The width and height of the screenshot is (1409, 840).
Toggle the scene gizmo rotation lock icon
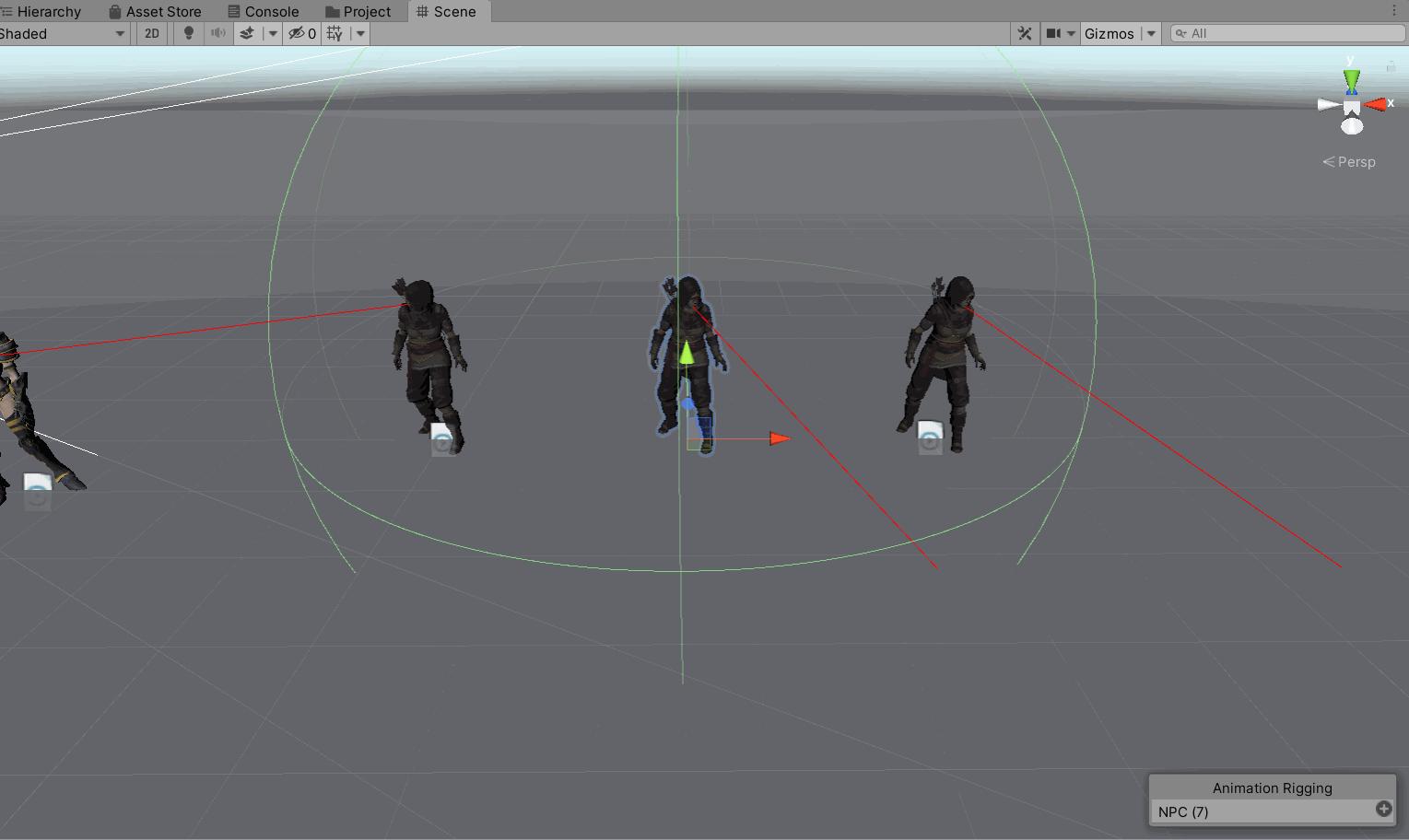tap(1391, 65)
